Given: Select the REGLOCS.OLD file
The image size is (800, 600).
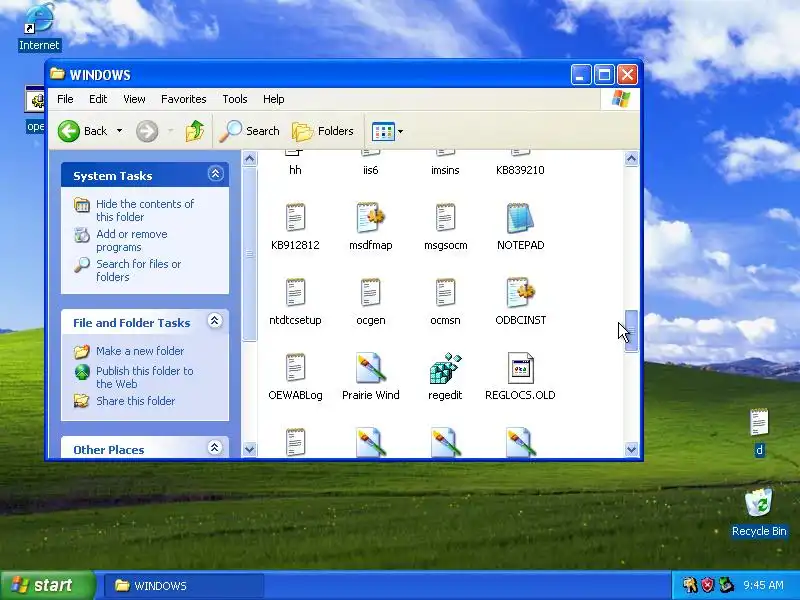Looking at the screenshot, I should [520, 368].
